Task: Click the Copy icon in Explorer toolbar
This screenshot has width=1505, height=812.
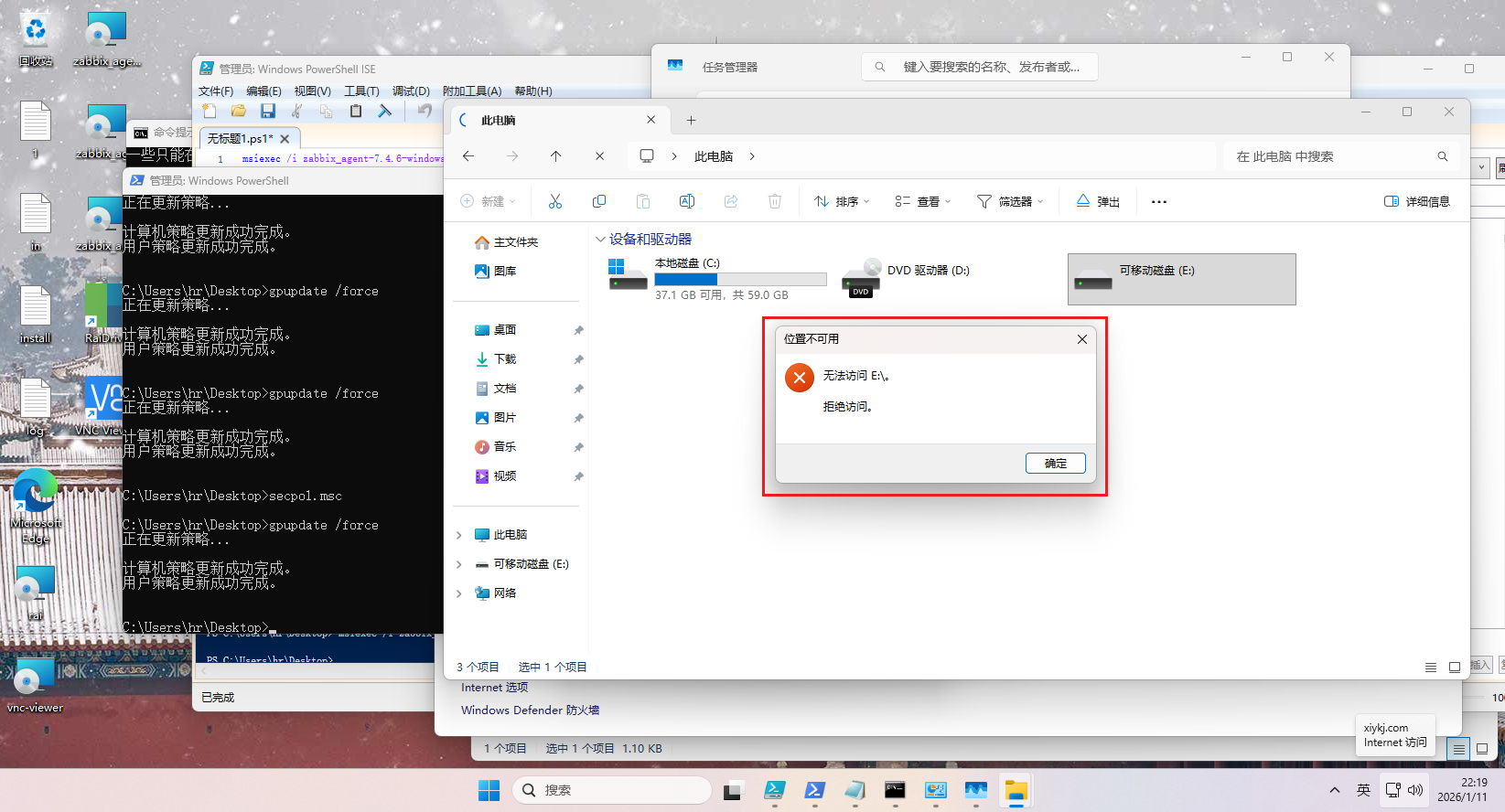Action: click(599, 201)
